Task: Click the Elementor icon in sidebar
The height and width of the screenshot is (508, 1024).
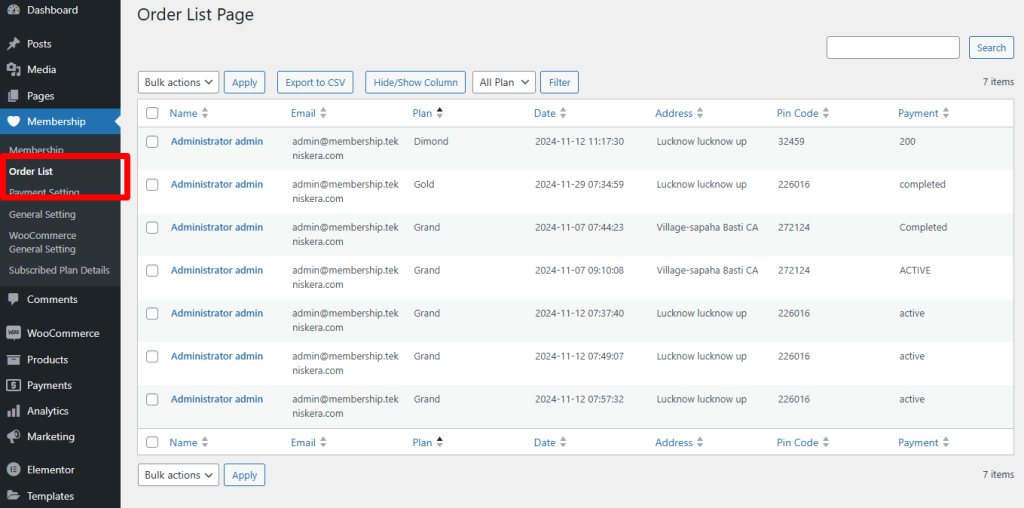Action: click(x=13, y=470)
